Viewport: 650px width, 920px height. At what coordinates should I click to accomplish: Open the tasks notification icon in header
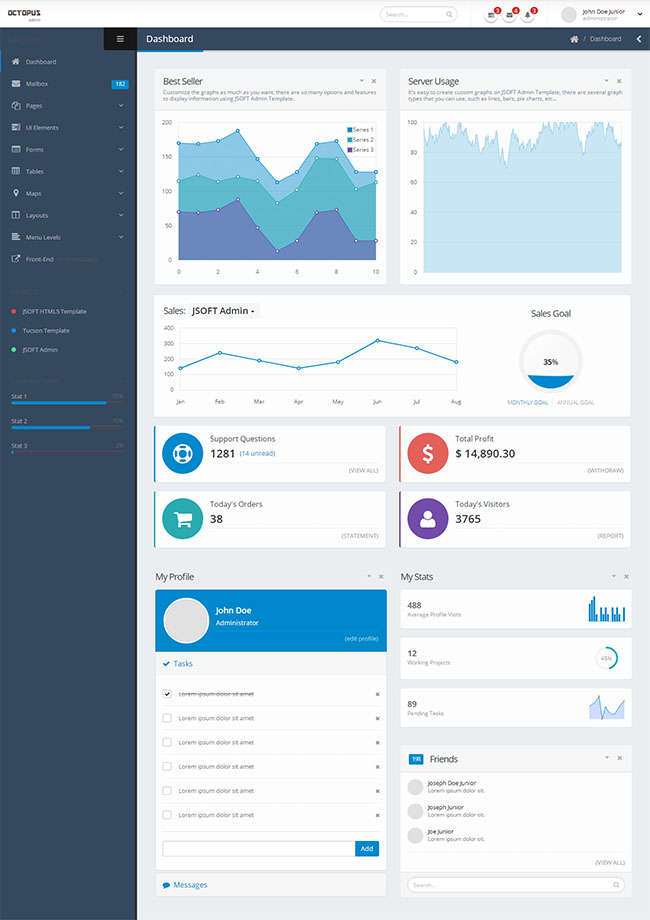tap(491, 15)
